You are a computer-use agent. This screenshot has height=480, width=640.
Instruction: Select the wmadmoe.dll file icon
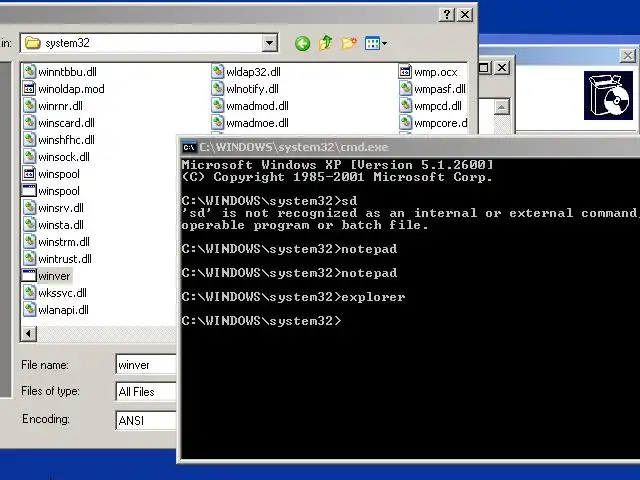218,122
